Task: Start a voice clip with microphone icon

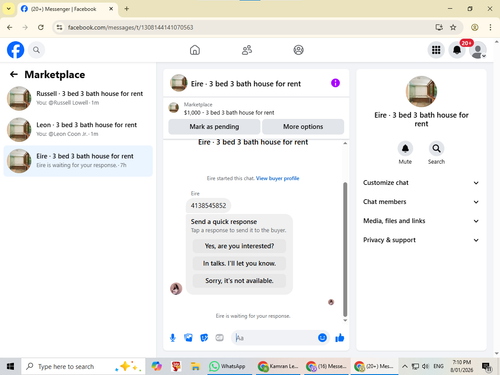Action: (x=173, y=338)
